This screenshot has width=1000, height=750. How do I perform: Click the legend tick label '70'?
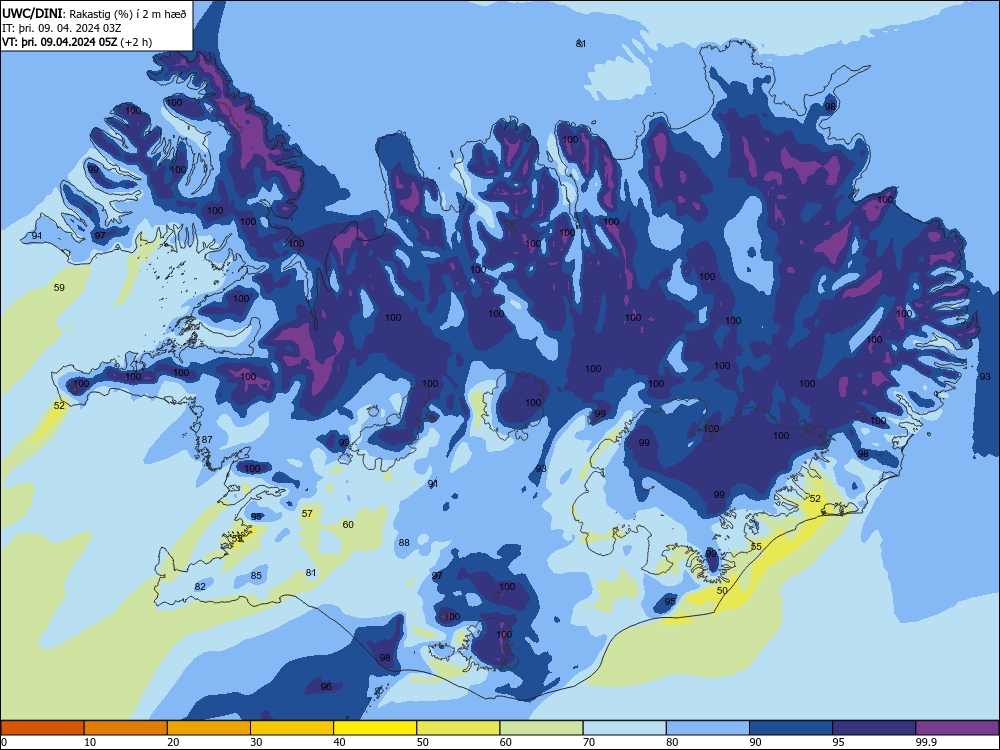pyautogui.click(x=589, y=742)
